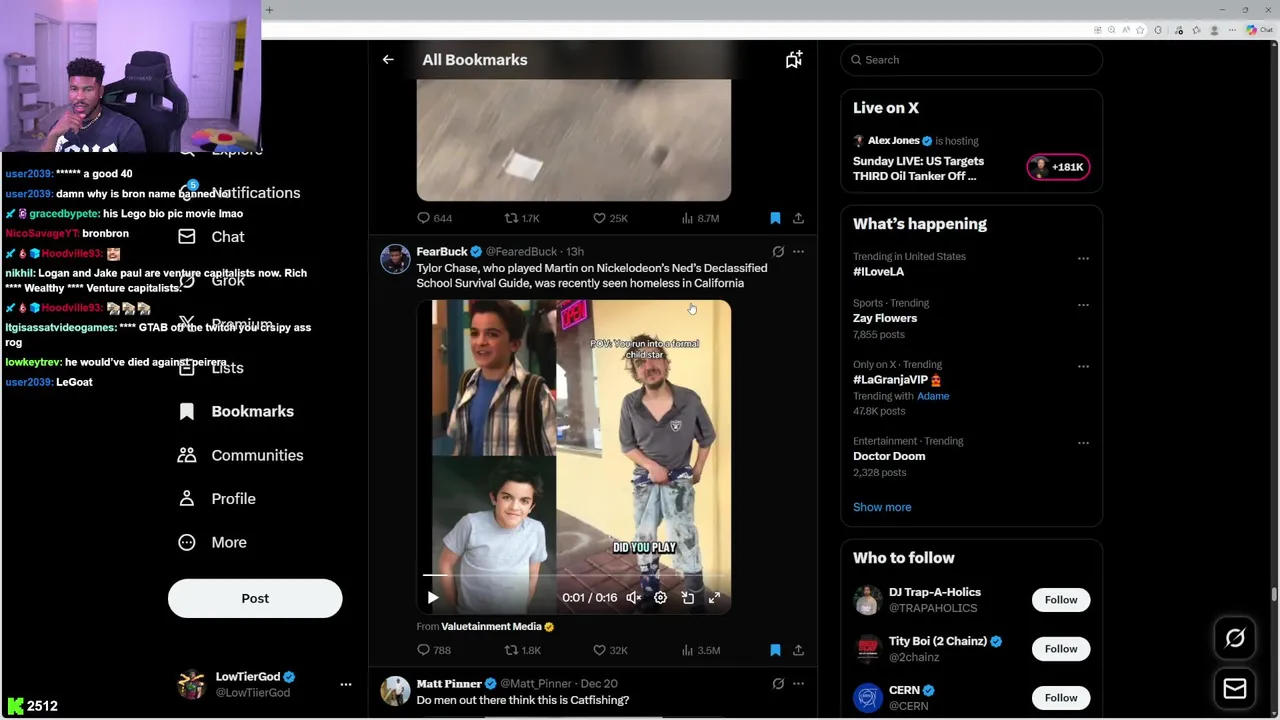This screenshot has height=720, width=1280.
Task: Open Communities in the sidebar
Action: pyautogui.click(x=241, y=455)
